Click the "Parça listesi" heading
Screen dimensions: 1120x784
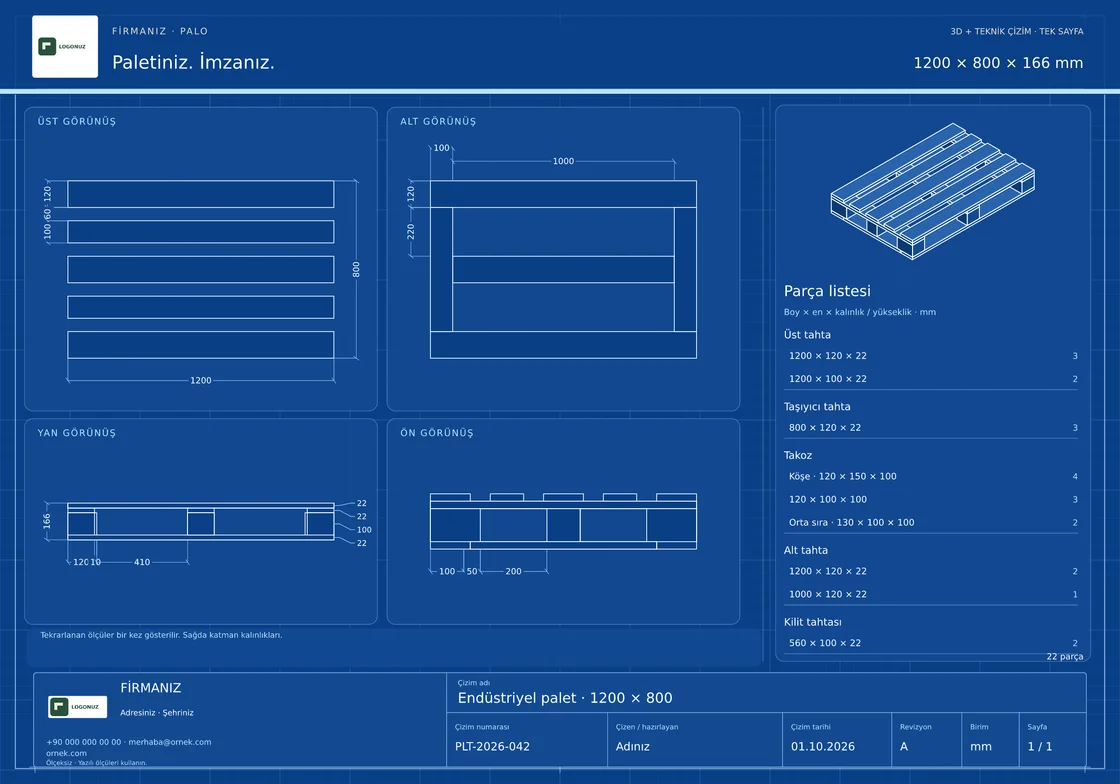(827, 291)
